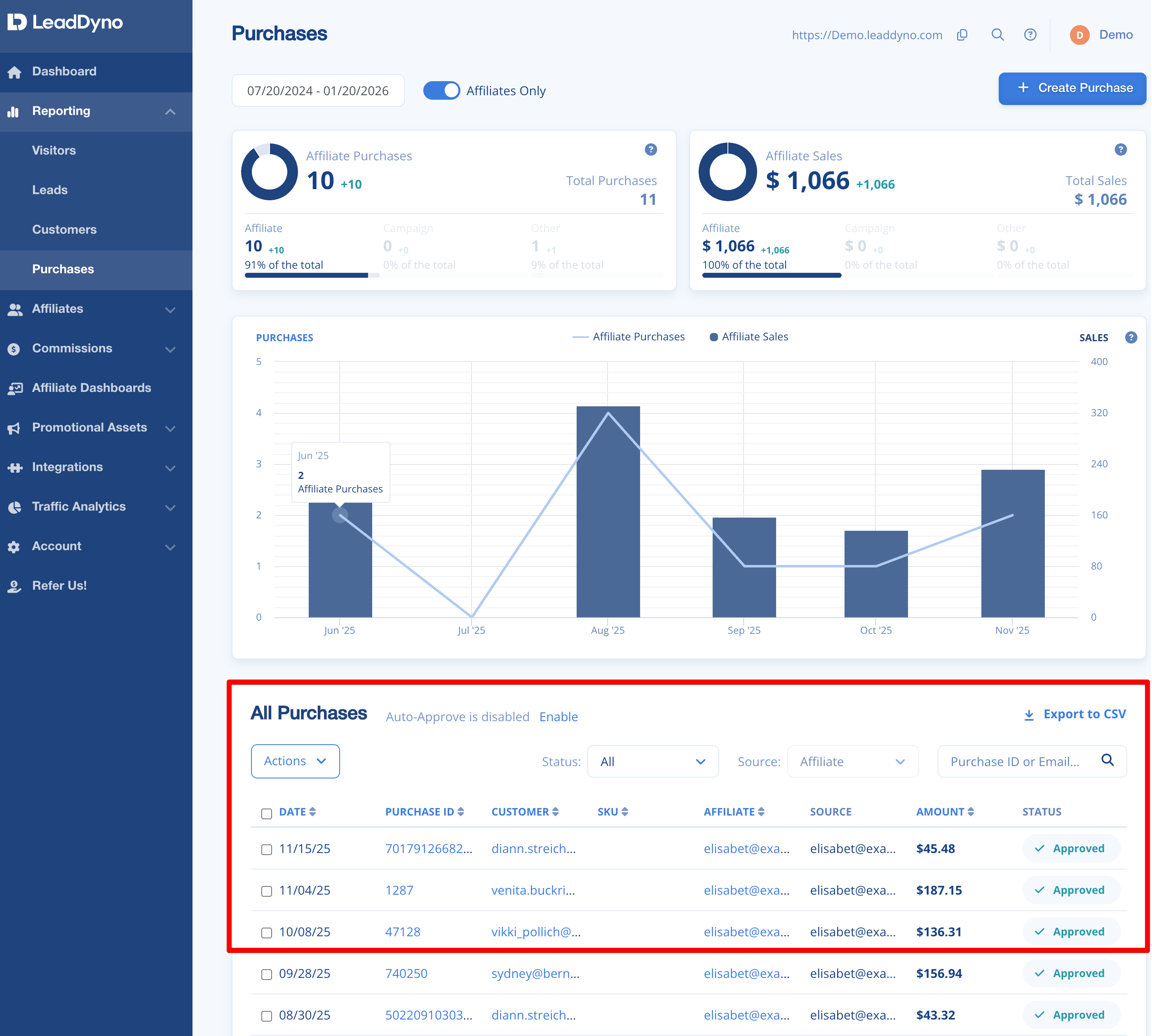Check the select-all checkbox in table header

pos(267,813)
